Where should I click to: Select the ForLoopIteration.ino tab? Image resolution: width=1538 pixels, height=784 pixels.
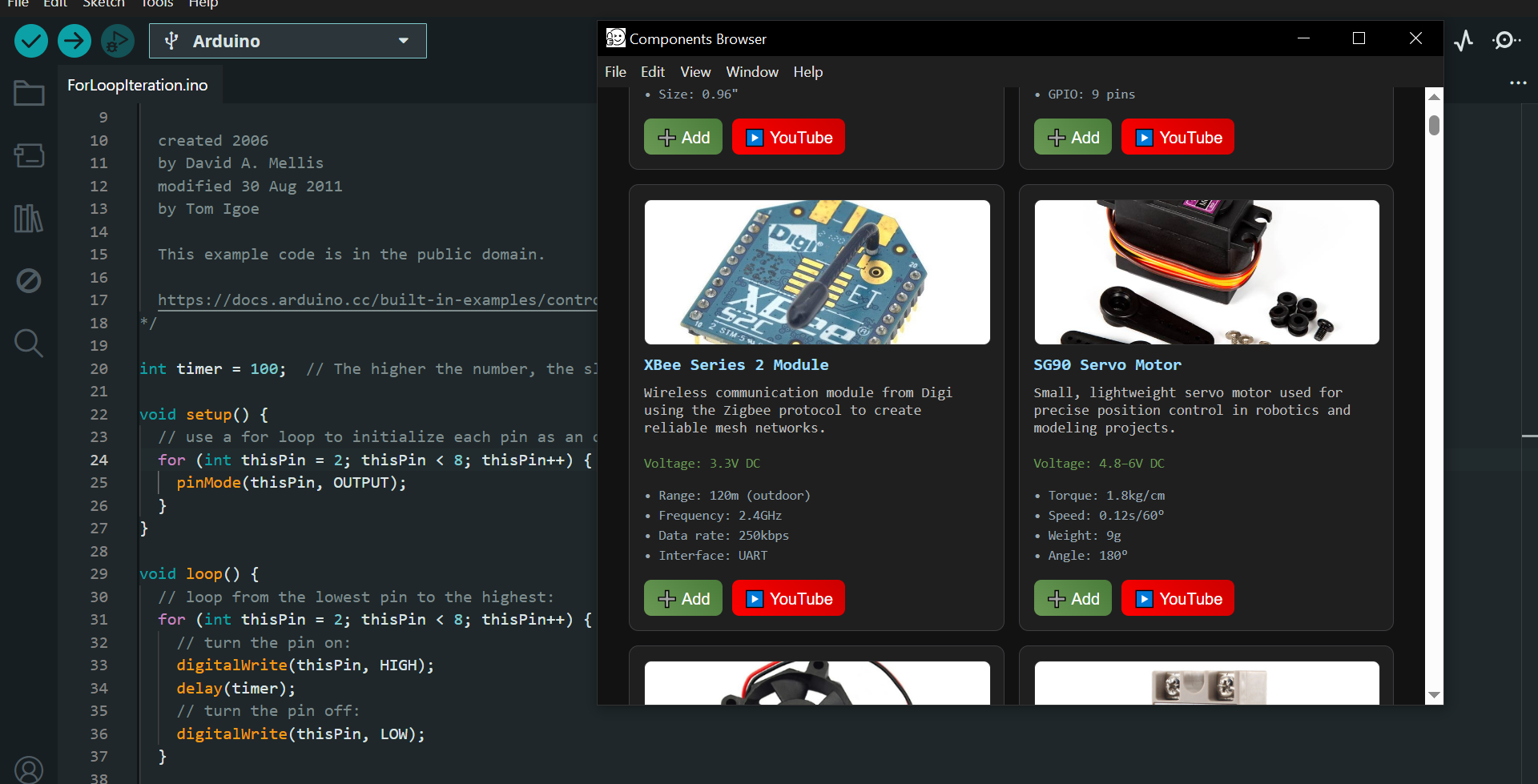tap(138, 85)
